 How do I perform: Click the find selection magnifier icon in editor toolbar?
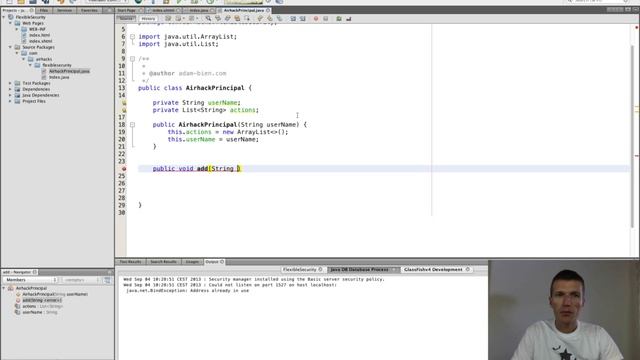tap(208, 18)
